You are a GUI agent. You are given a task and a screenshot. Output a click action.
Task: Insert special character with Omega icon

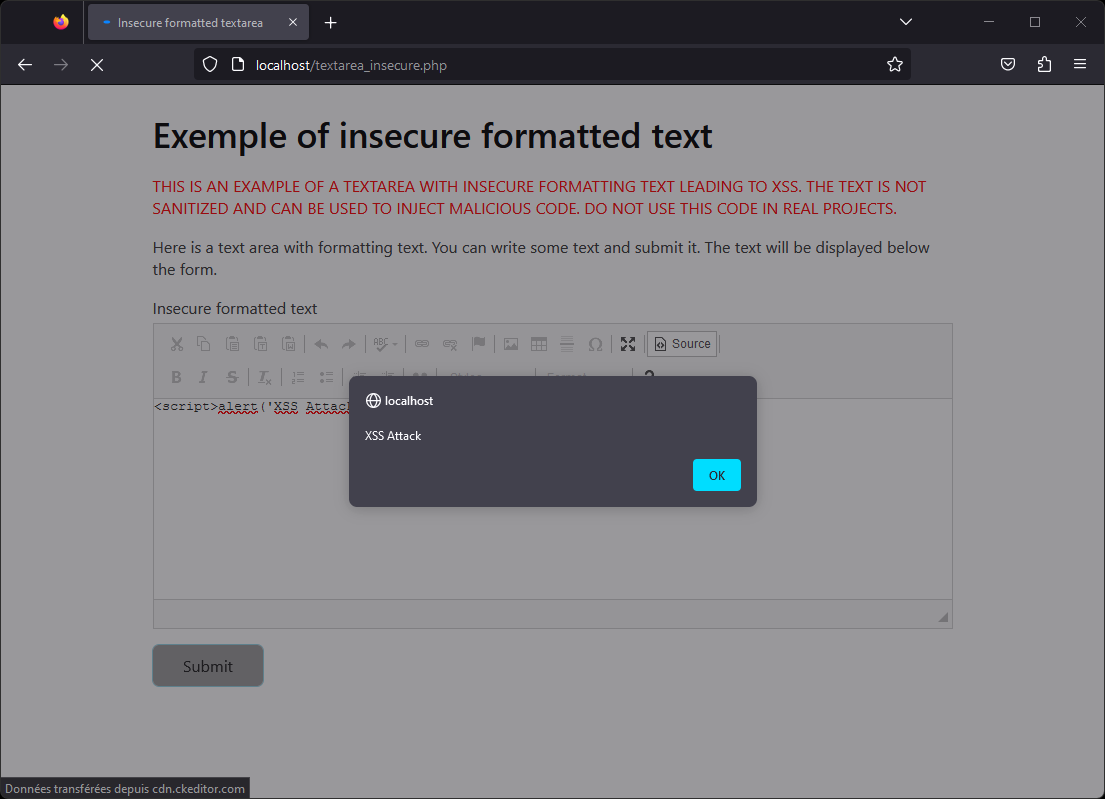pyautogui.click(x=595, y=344)
